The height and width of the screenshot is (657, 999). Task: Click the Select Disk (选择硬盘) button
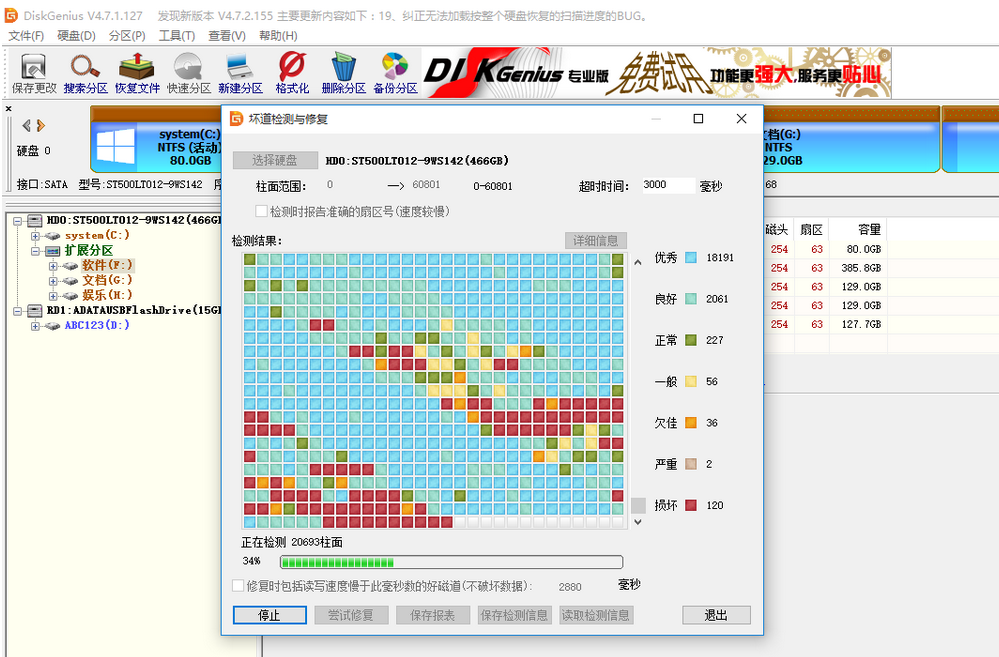(x=275, y=160)
